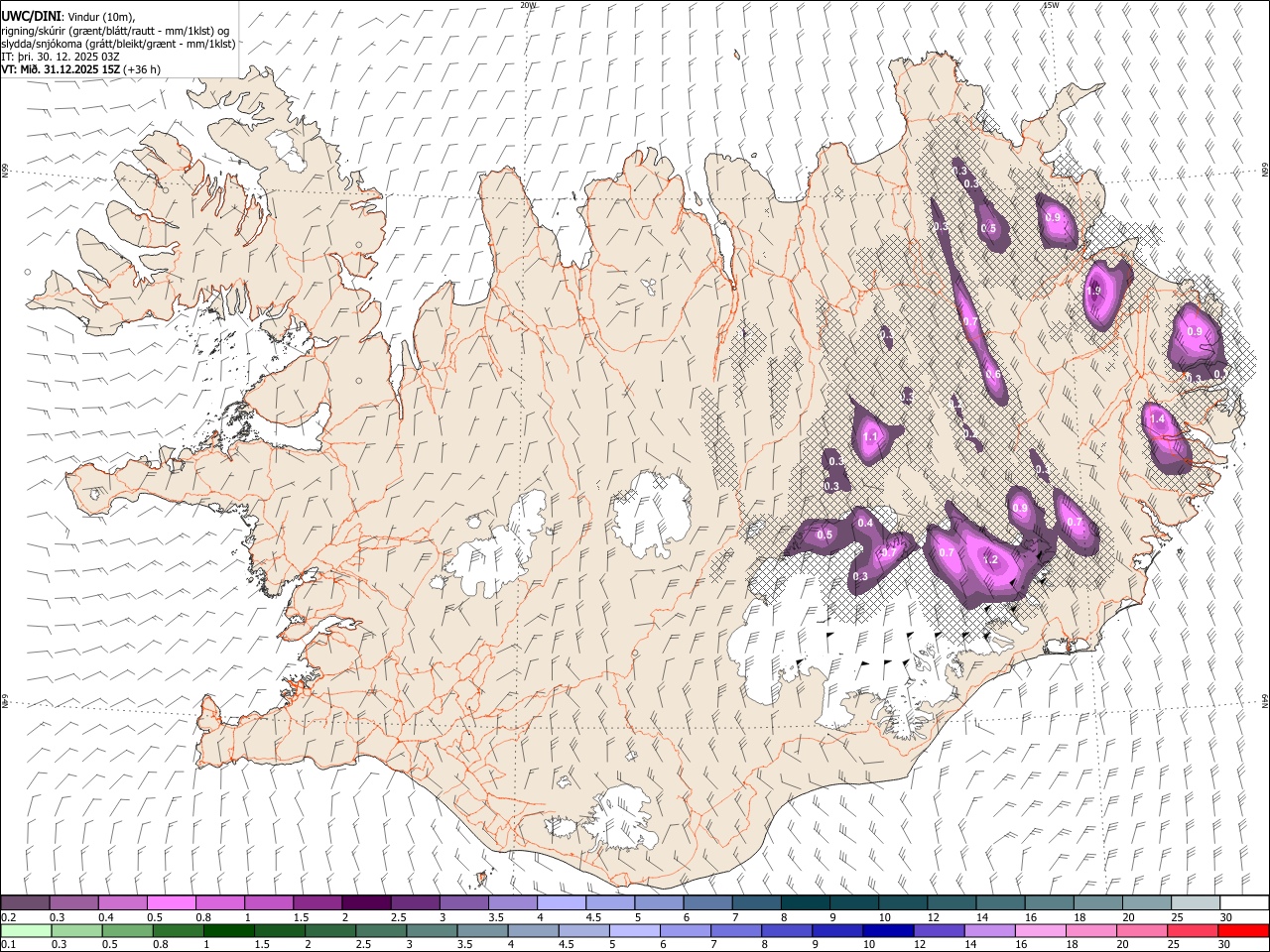Image resolution: width=1270 pixels, height=952 pixels.
Task: Click the 1.1 snowfall value label
Action: coord(871,437)
